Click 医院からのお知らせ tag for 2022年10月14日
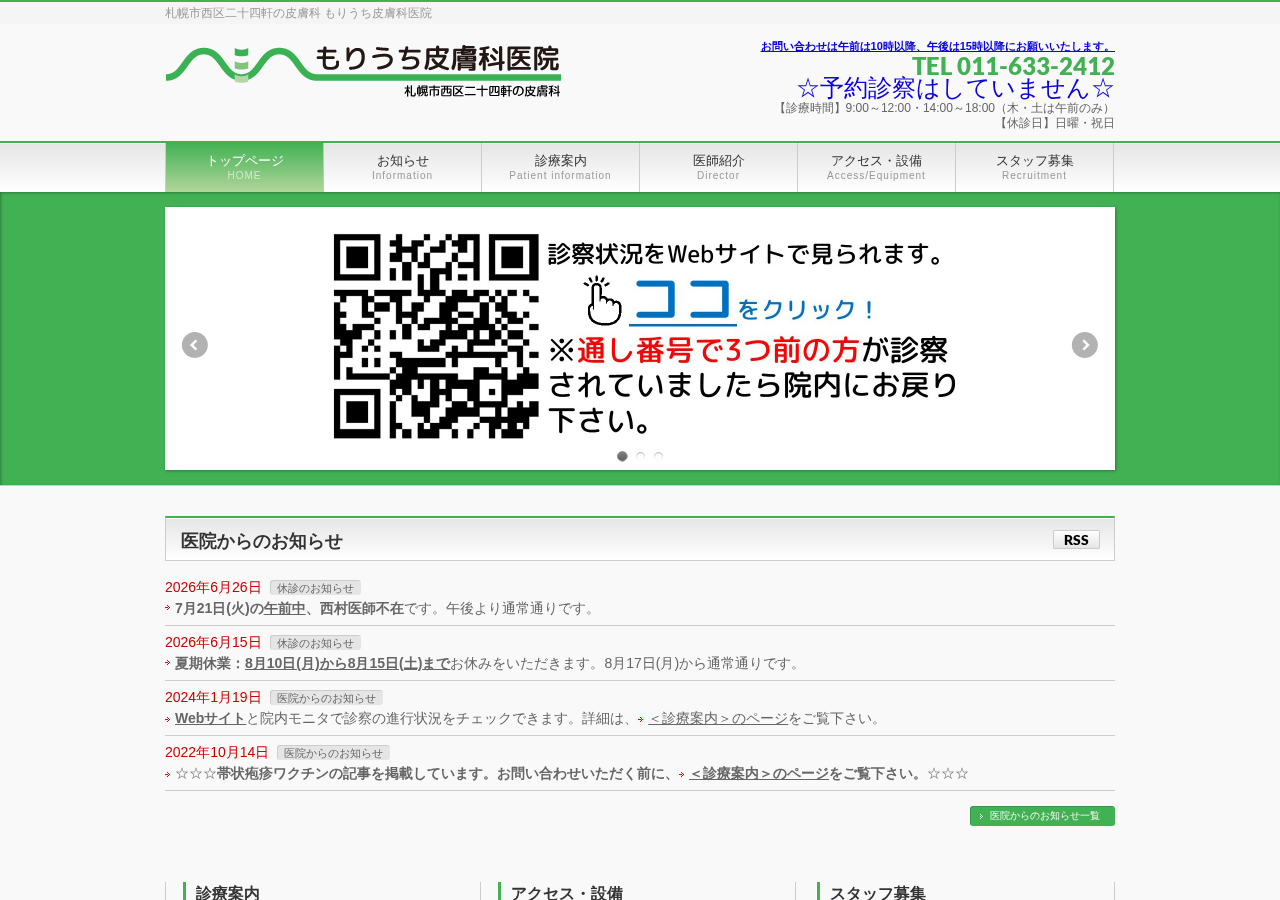This screenshot has width=1280, height=900. [x=333, y=753]
